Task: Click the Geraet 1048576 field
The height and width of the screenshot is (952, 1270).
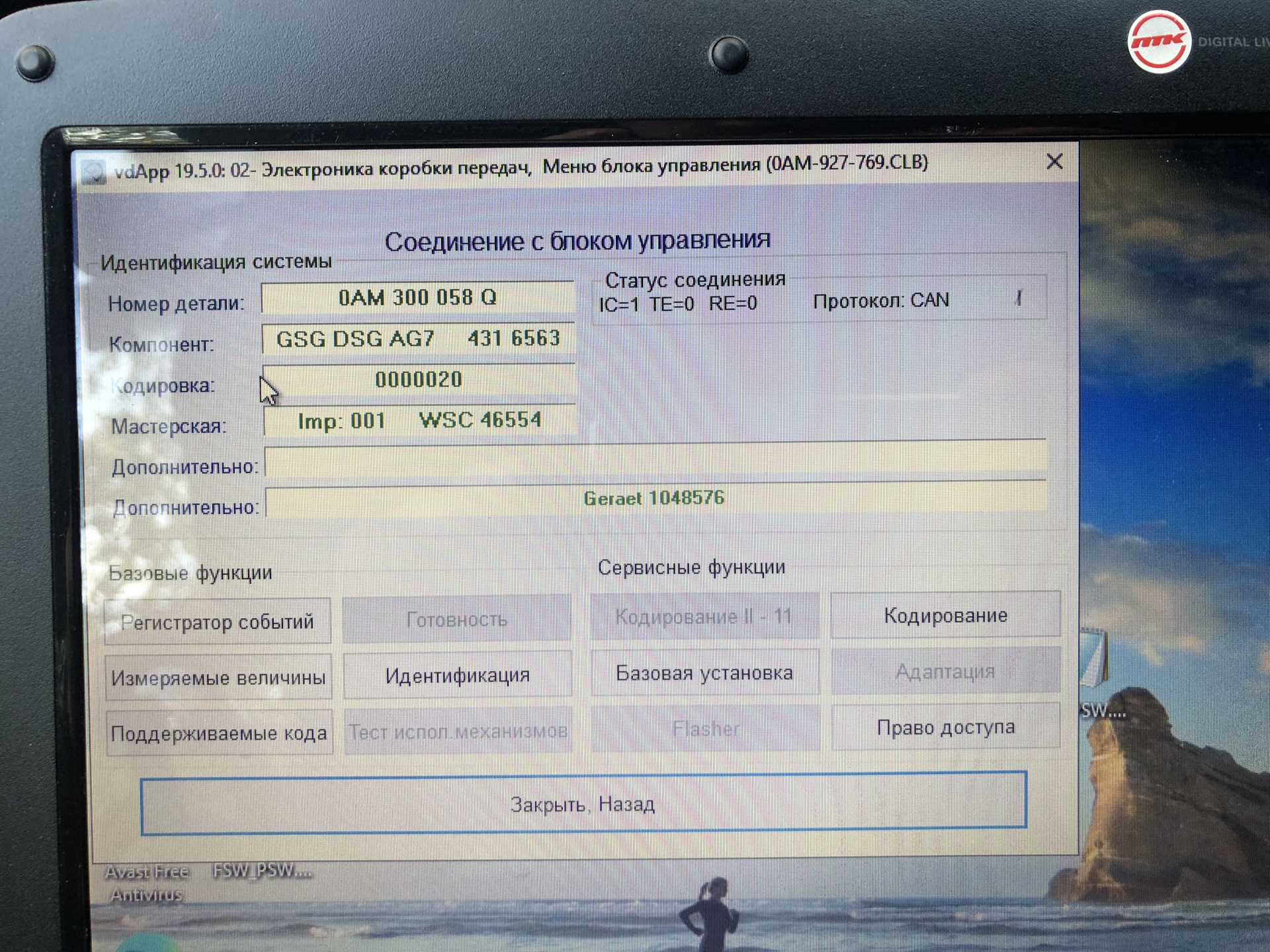Action: pos(655,499)
